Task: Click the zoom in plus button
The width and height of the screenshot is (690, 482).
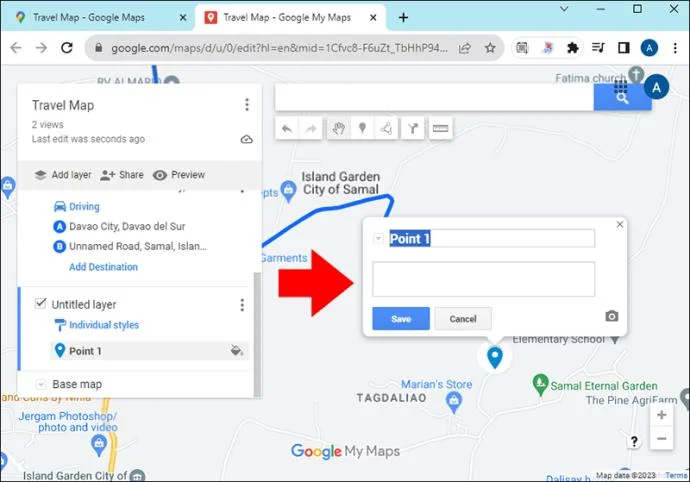Action: point(661,415)
